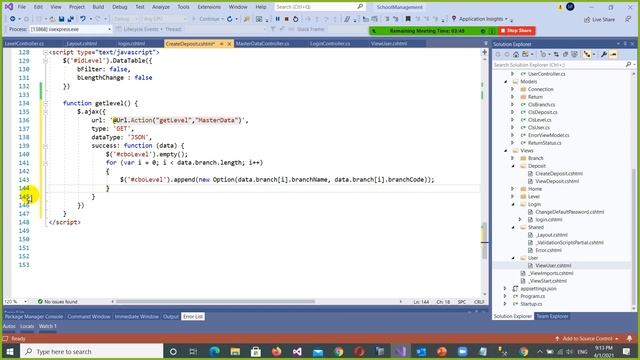Click the Solution Explorer search magnifier icon
The height and width of the screenshot is (360, 640).
(x=628, y=64)
